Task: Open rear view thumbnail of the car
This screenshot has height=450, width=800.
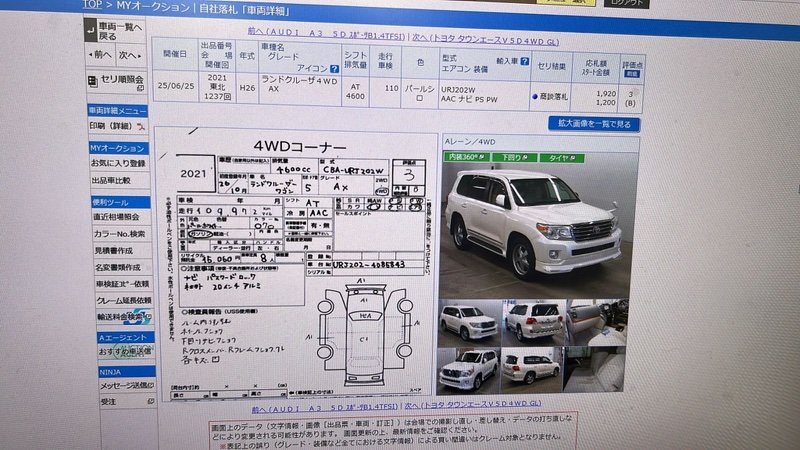Action: [534, 322]
